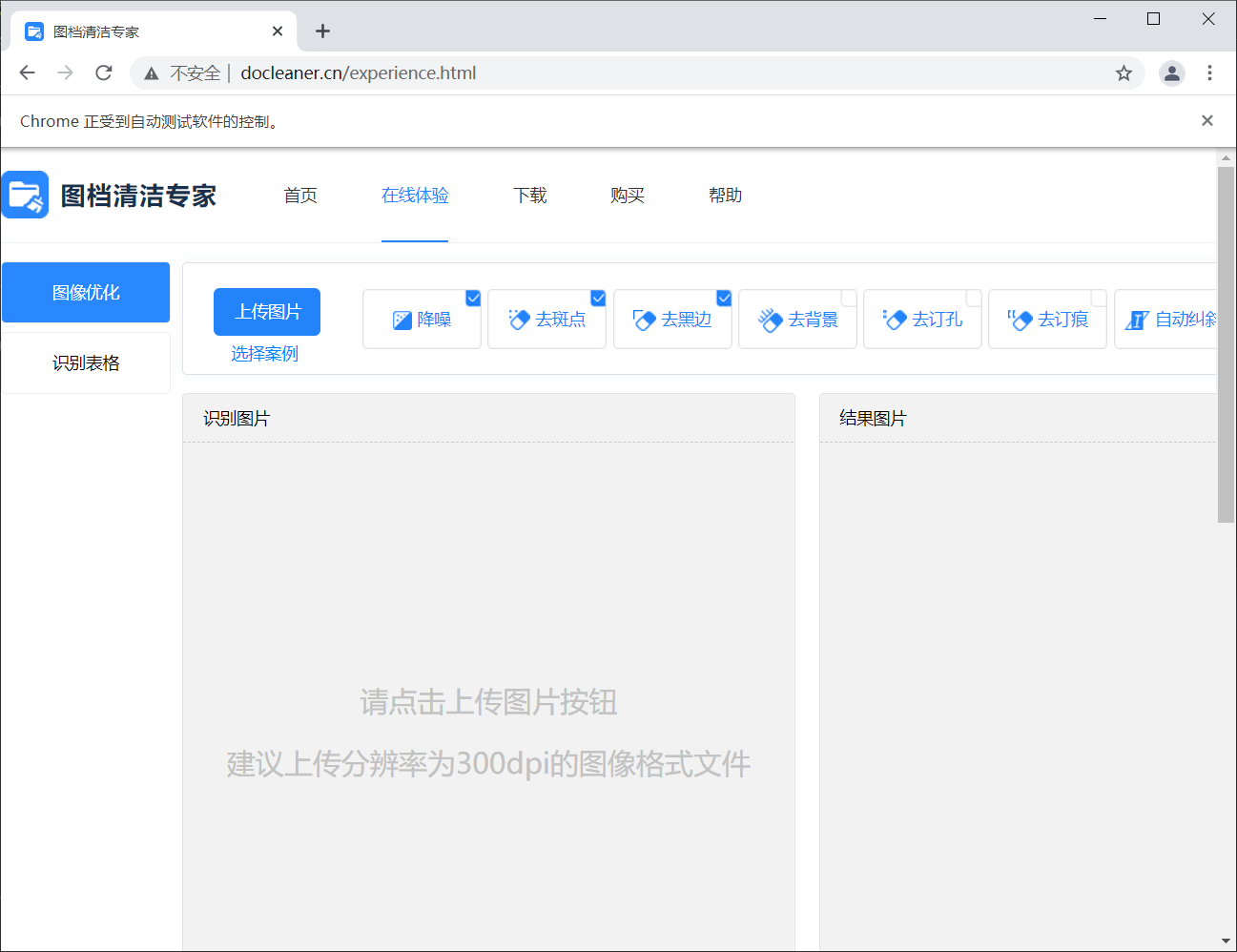1237x952 pixels.
Task: Click the 图档清洁专家 title text
Action: tap(138, 196)
